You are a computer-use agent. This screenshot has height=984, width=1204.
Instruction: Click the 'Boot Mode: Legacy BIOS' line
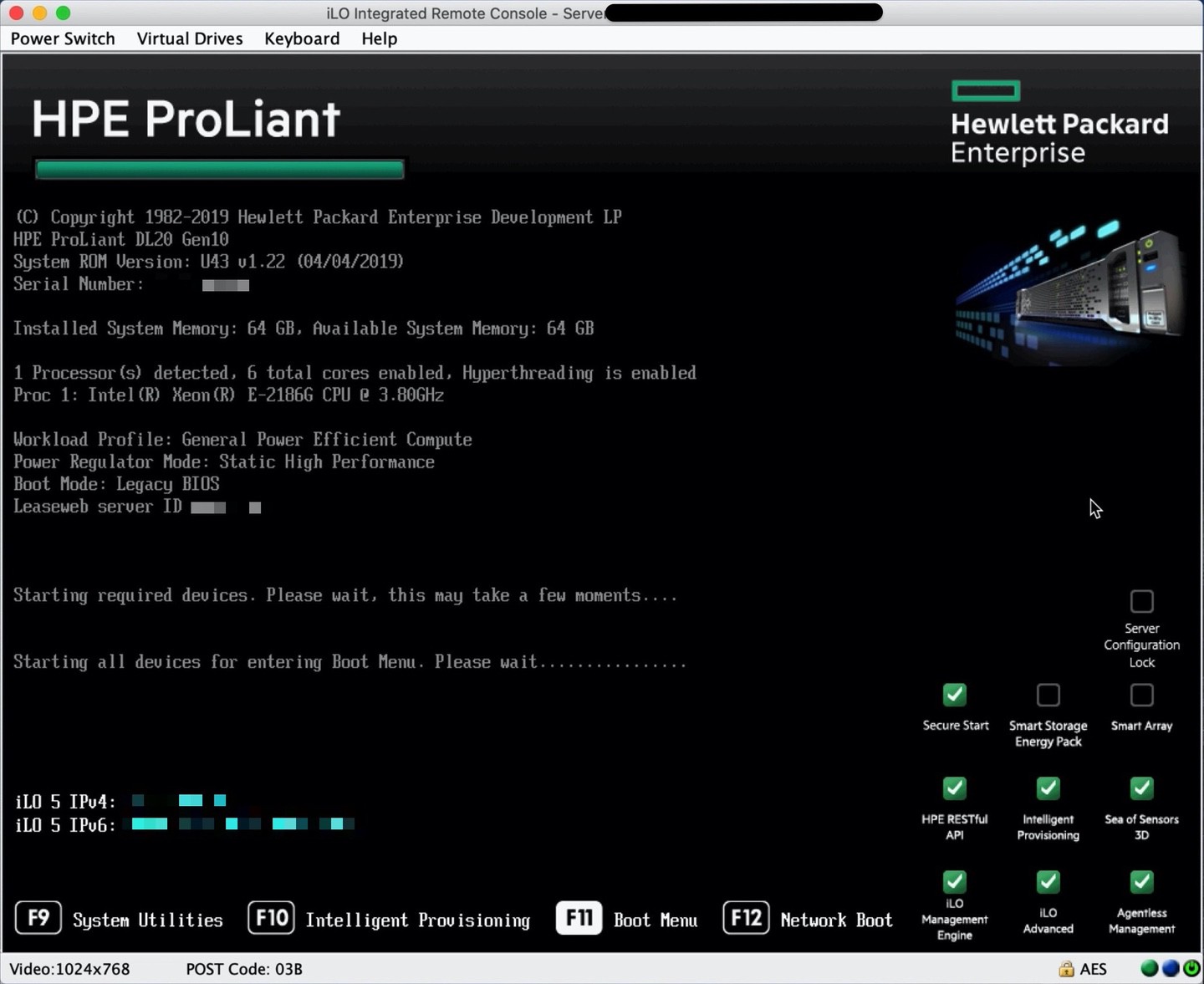click(116, 484)
